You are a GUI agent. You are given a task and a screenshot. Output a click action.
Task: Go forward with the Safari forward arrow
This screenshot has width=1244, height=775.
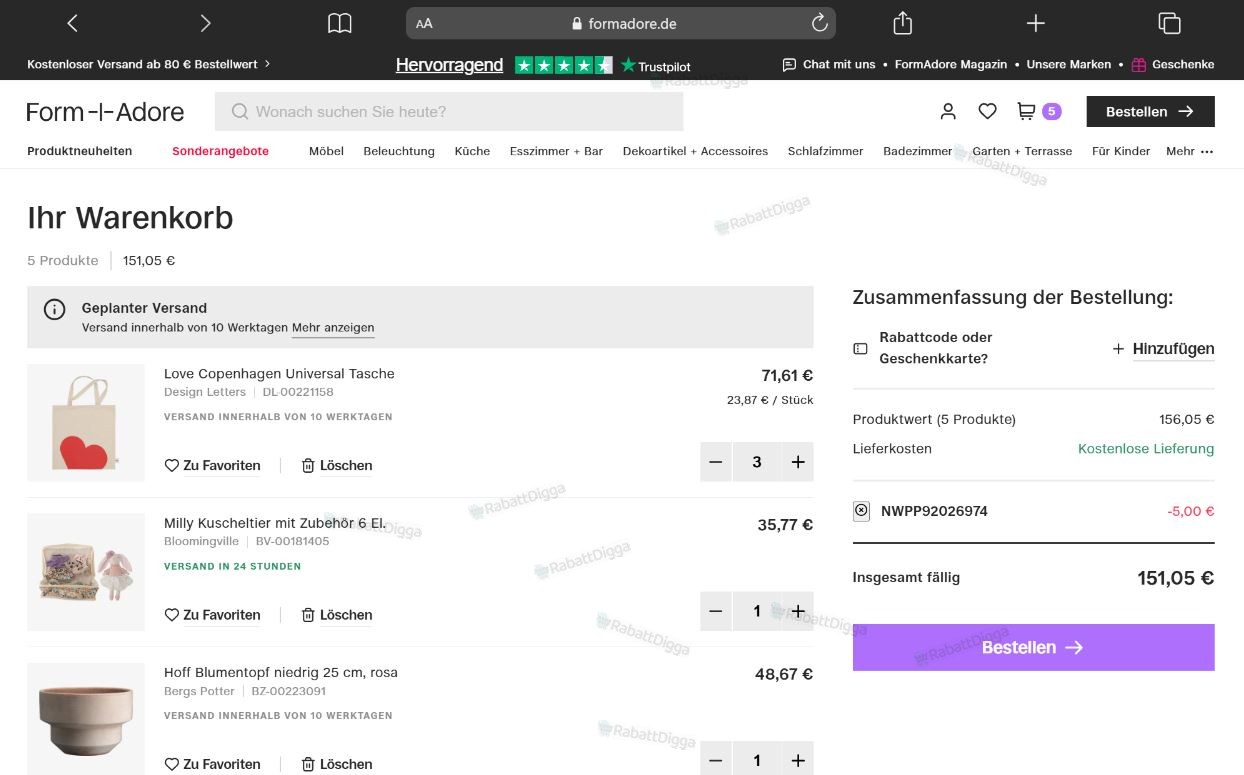[205, 23]
